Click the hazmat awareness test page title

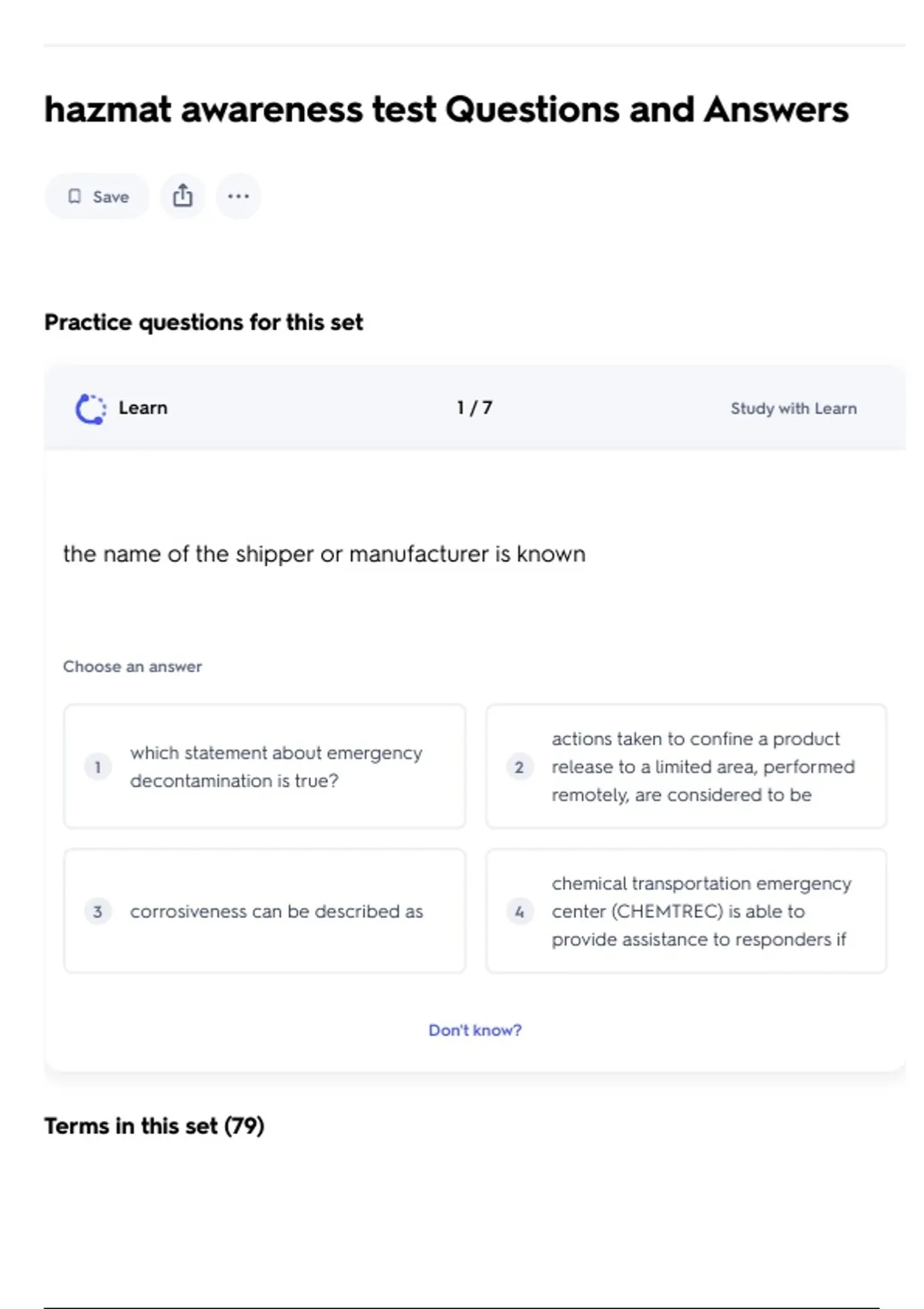(447, 109)
